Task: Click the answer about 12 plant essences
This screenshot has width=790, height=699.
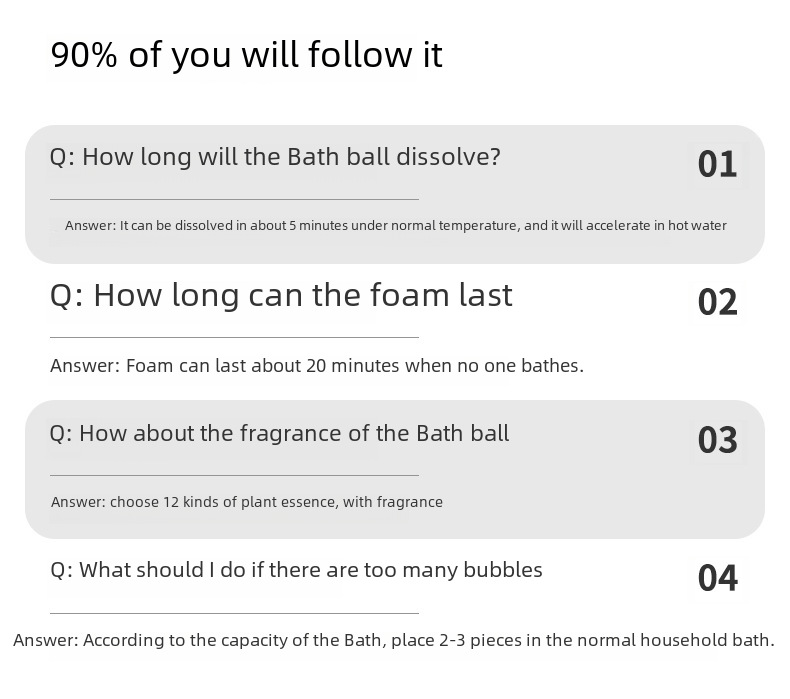Action: coord(246,502)
